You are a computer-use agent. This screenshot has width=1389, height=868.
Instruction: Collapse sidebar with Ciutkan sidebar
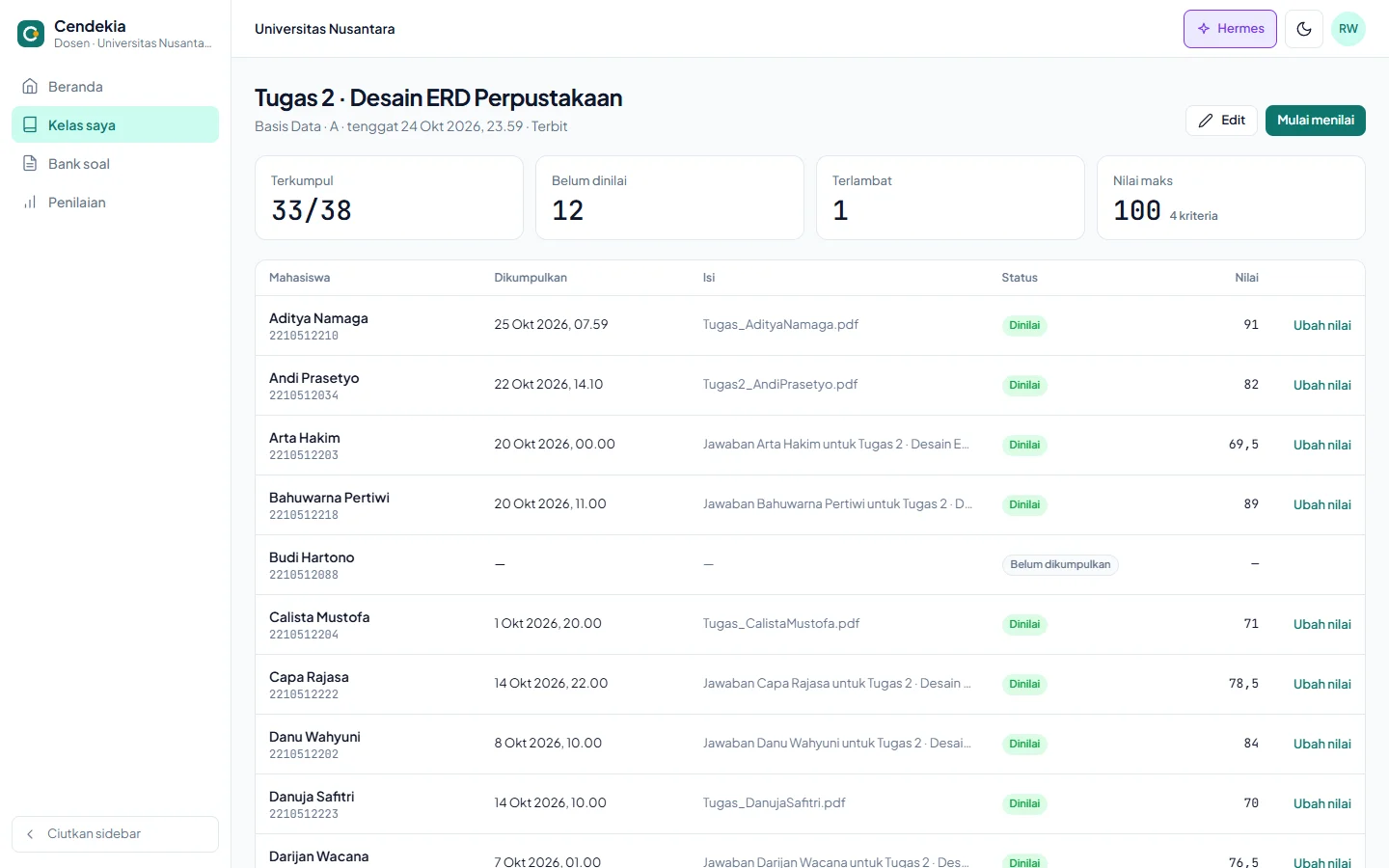click(x=115, y=834)
